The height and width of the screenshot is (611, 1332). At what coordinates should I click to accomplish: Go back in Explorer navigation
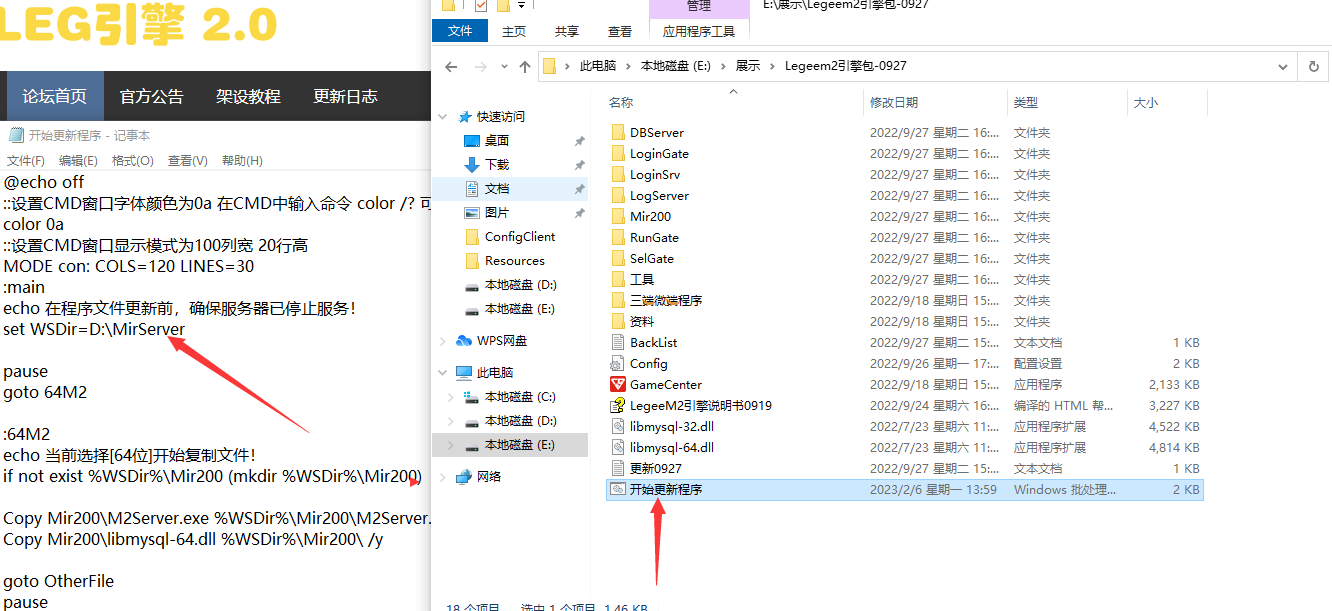(x=451, y=67)
